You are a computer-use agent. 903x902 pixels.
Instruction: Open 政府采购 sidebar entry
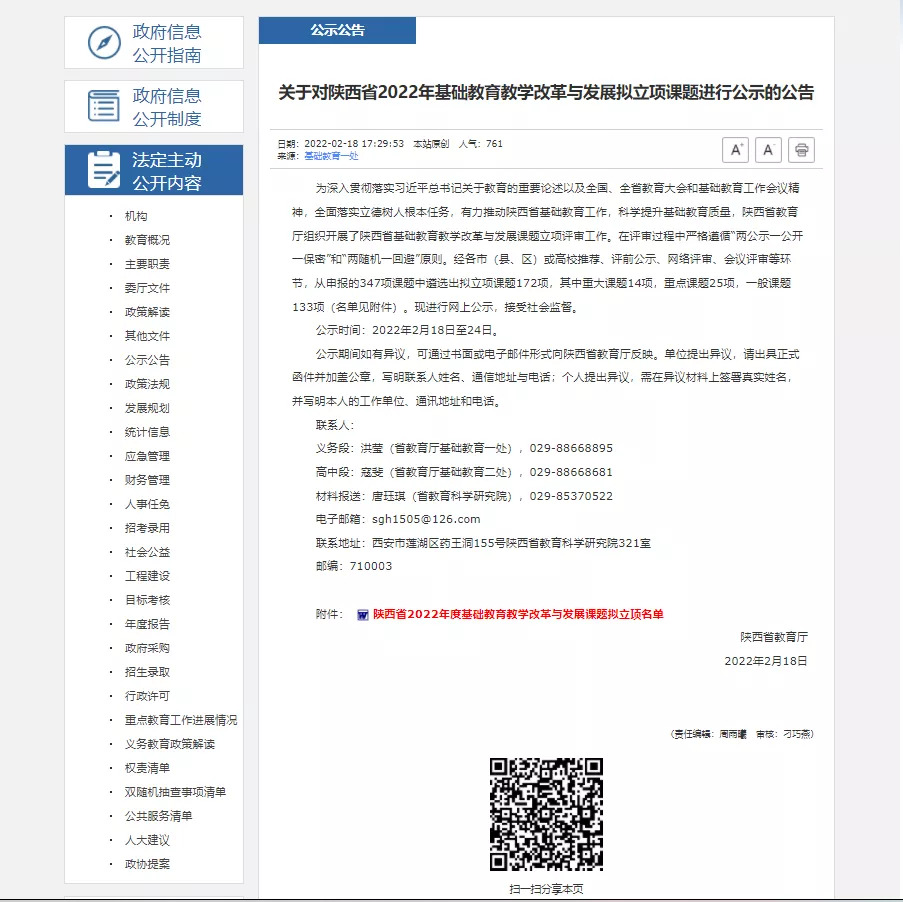(147, 648)
